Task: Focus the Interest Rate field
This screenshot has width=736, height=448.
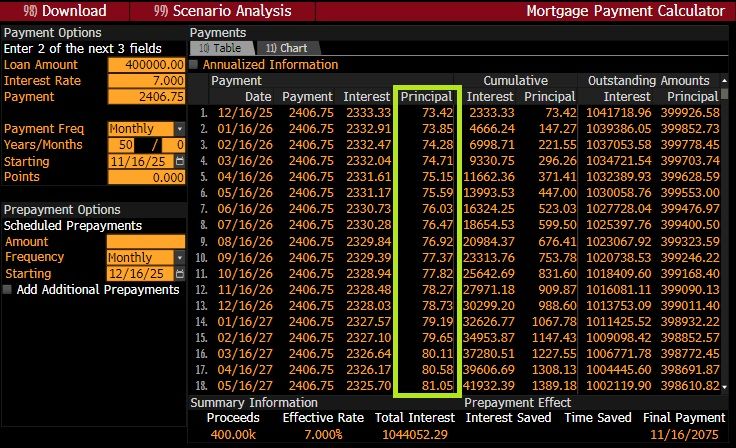Action: pos(146,80)
